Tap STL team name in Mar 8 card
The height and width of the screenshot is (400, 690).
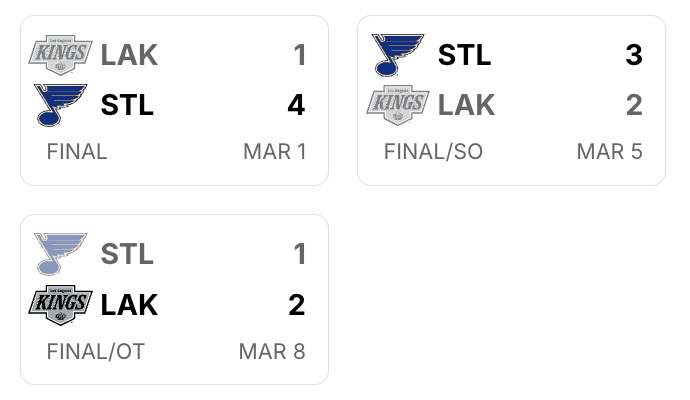coord(127,254)
